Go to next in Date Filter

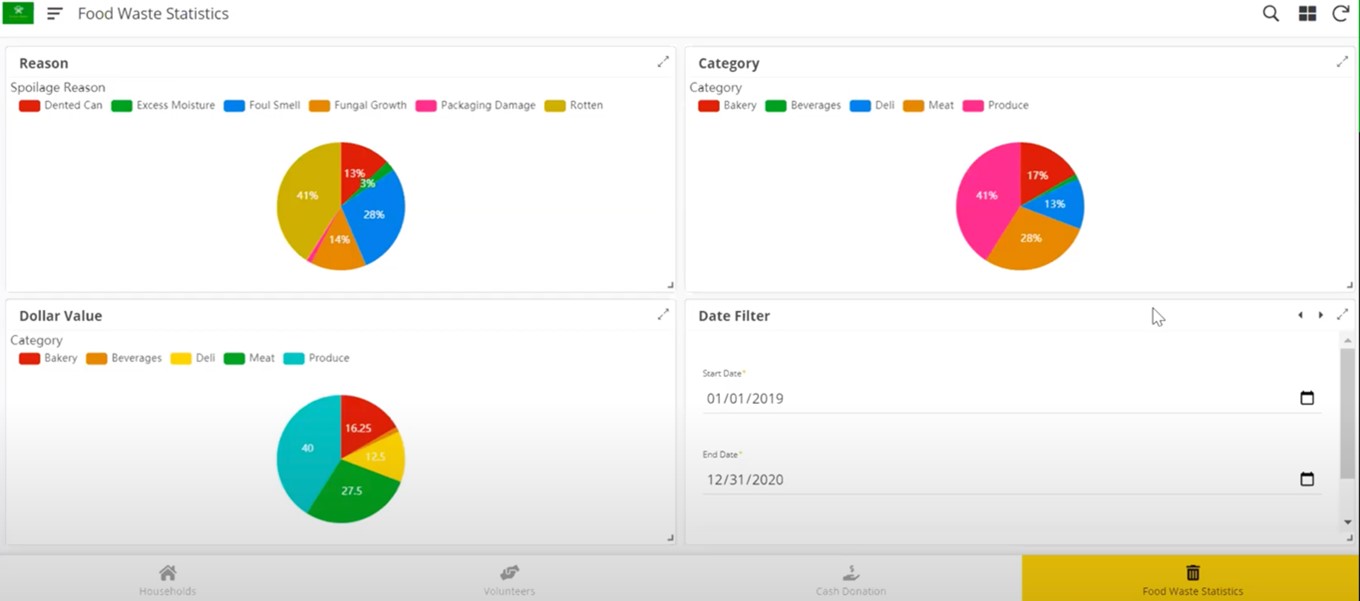[1321, 315]
